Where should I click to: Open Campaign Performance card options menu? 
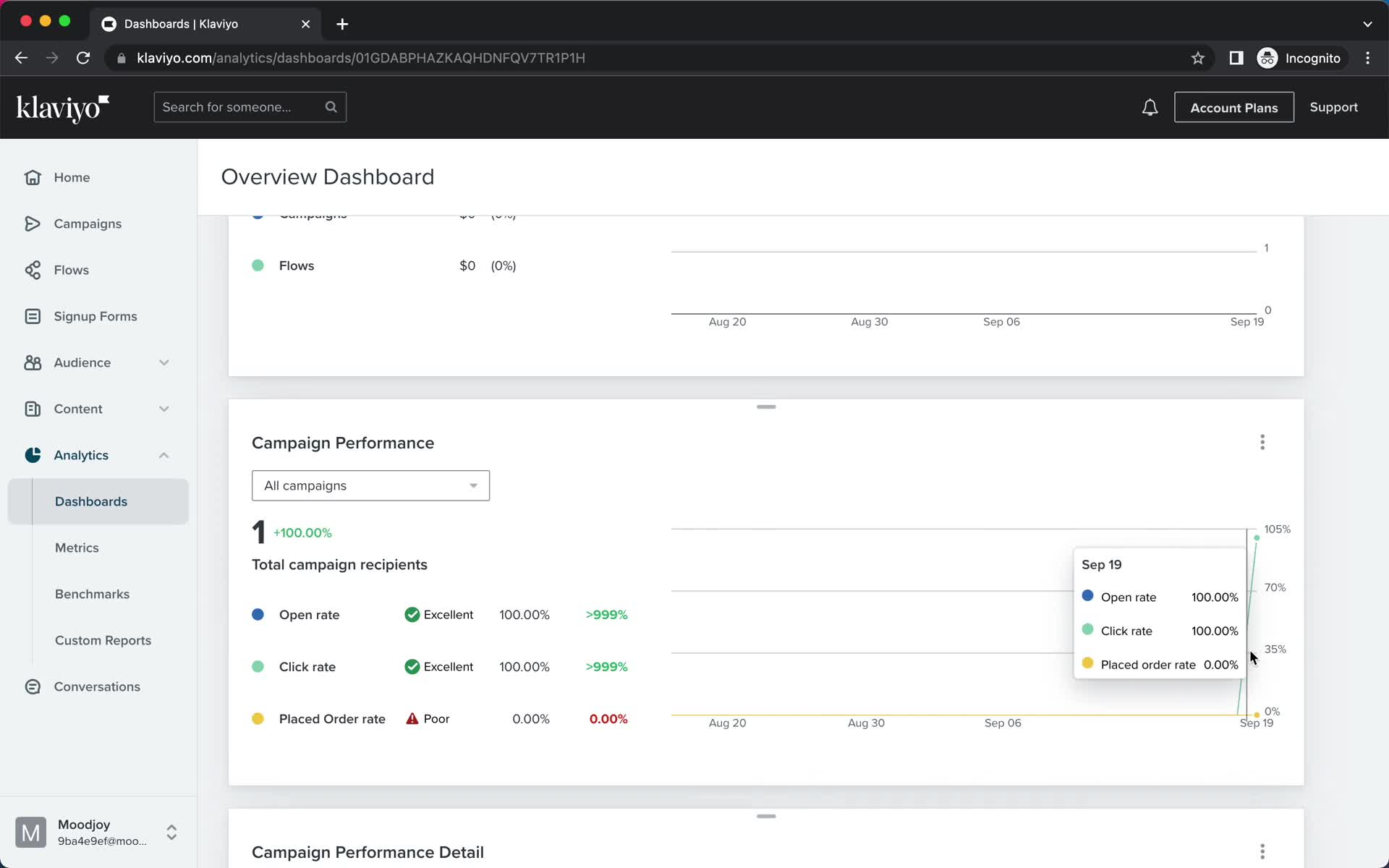click(1262, 442)
